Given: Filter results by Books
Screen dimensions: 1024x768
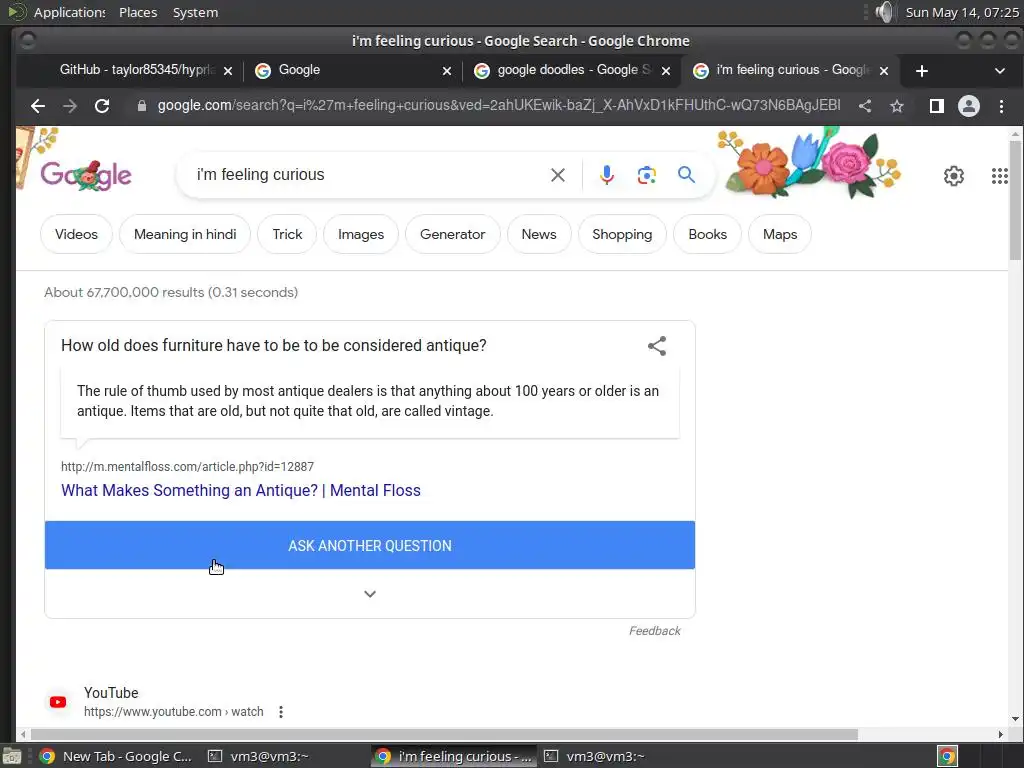Looking at the screenshot, I should coord(707,234).
